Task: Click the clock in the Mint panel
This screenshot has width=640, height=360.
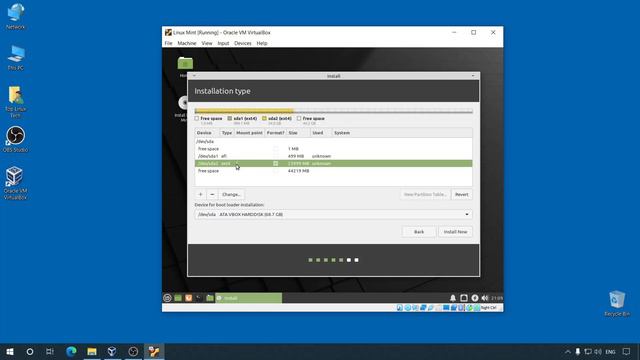Action: [x=497, y=298]
